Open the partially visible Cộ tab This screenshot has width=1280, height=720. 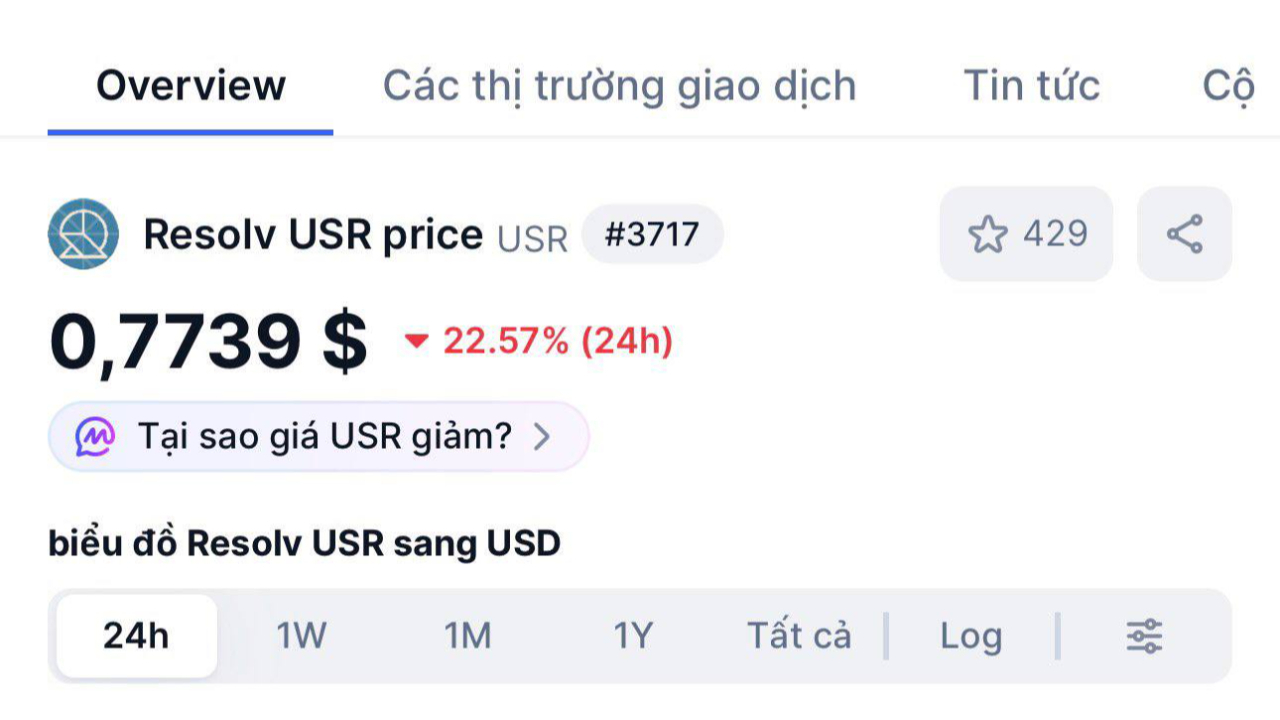(1228, 87)
